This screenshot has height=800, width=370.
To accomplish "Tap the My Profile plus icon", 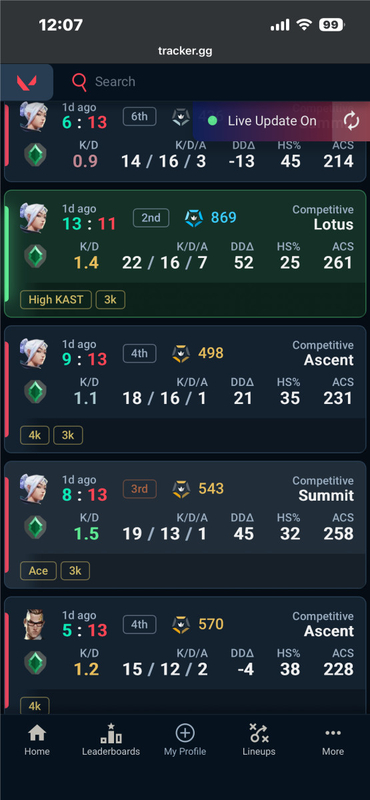I will click(185, 733).
